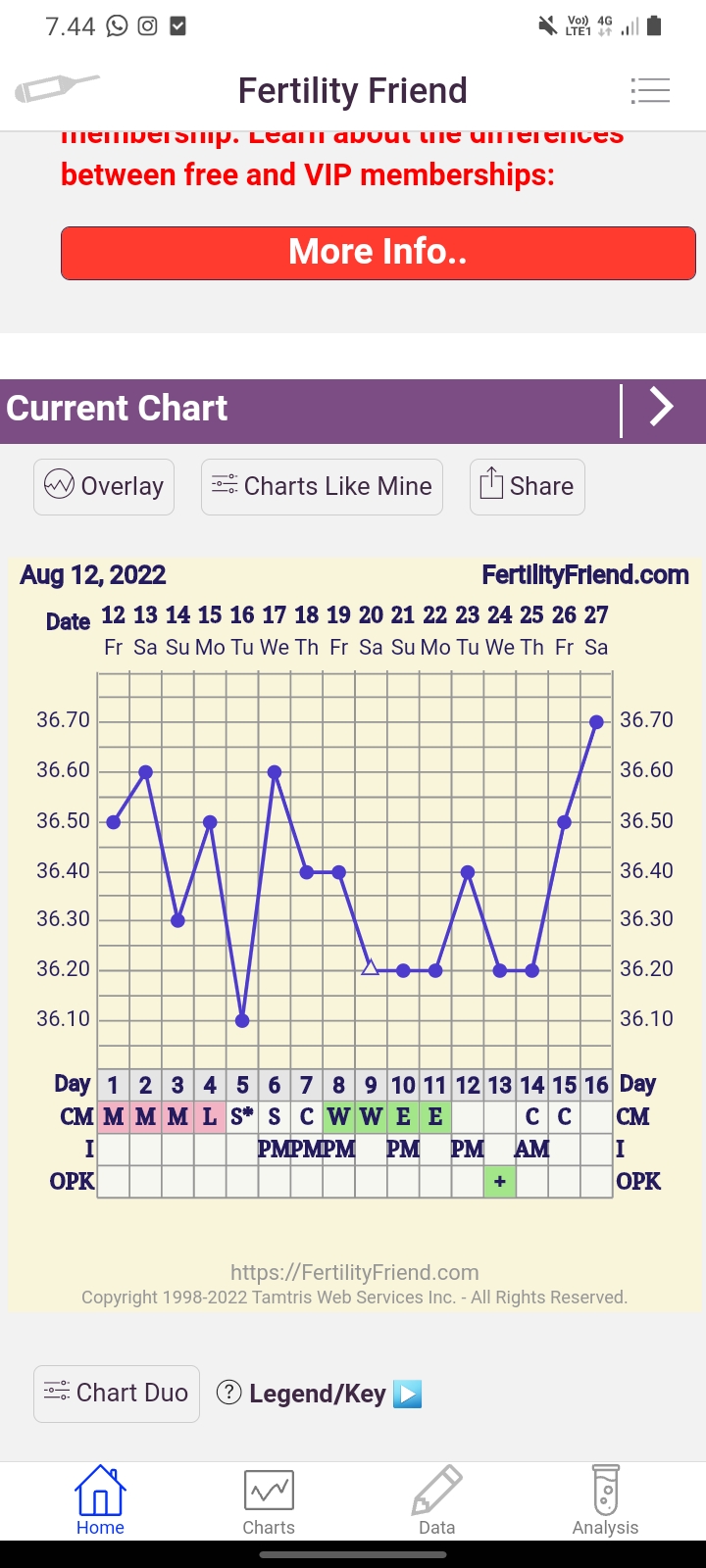
Task: Tap the triangle temperature marker on day 9
Action: point(371,968)
